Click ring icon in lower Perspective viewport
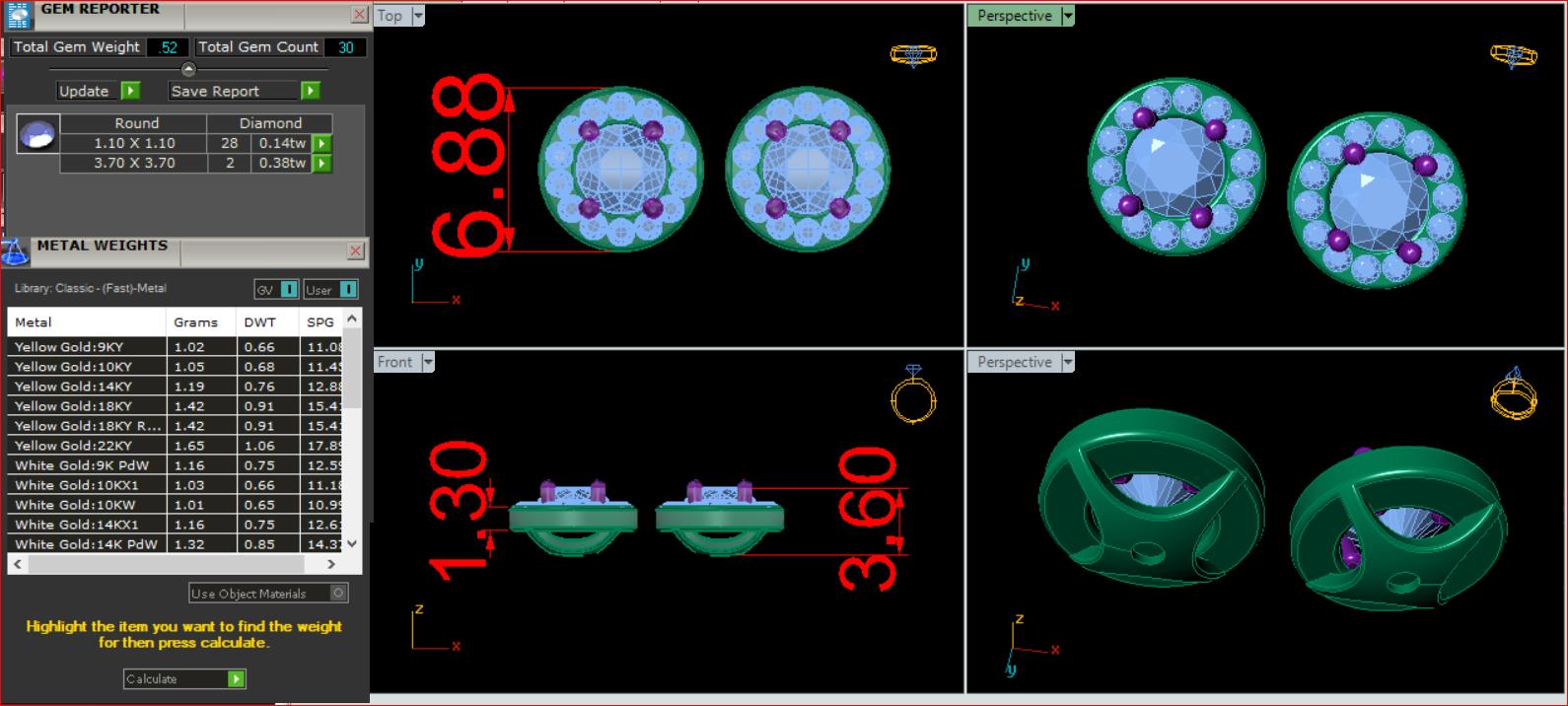 coord(1513,394)
